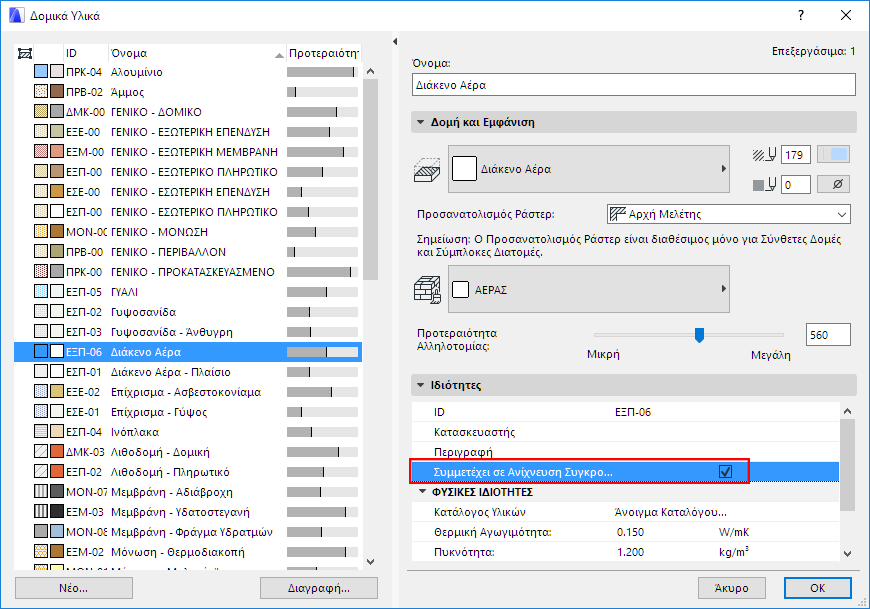
Task: Click fill swatch of Μεμβράνη - Αδιάβροχη
Action: 41,491
